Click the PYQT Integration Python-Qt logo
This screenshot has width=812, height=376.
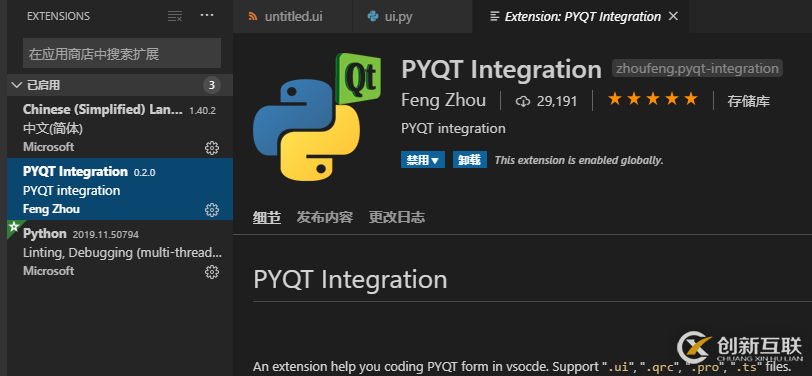(317, 117)
